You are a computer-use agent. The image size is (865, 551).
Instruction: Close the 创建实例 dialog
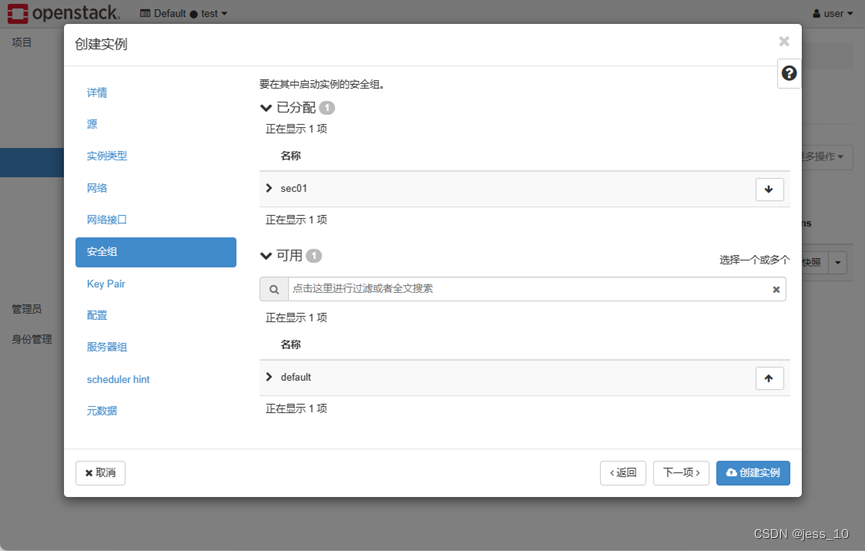[x=784, y=41]
